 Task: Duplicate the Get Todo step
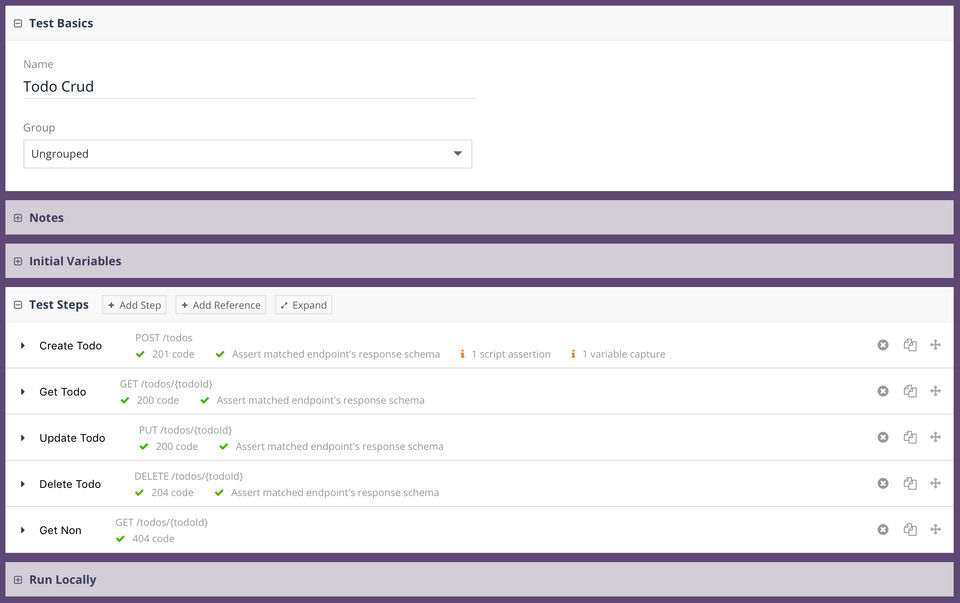[x=910, y=391]
